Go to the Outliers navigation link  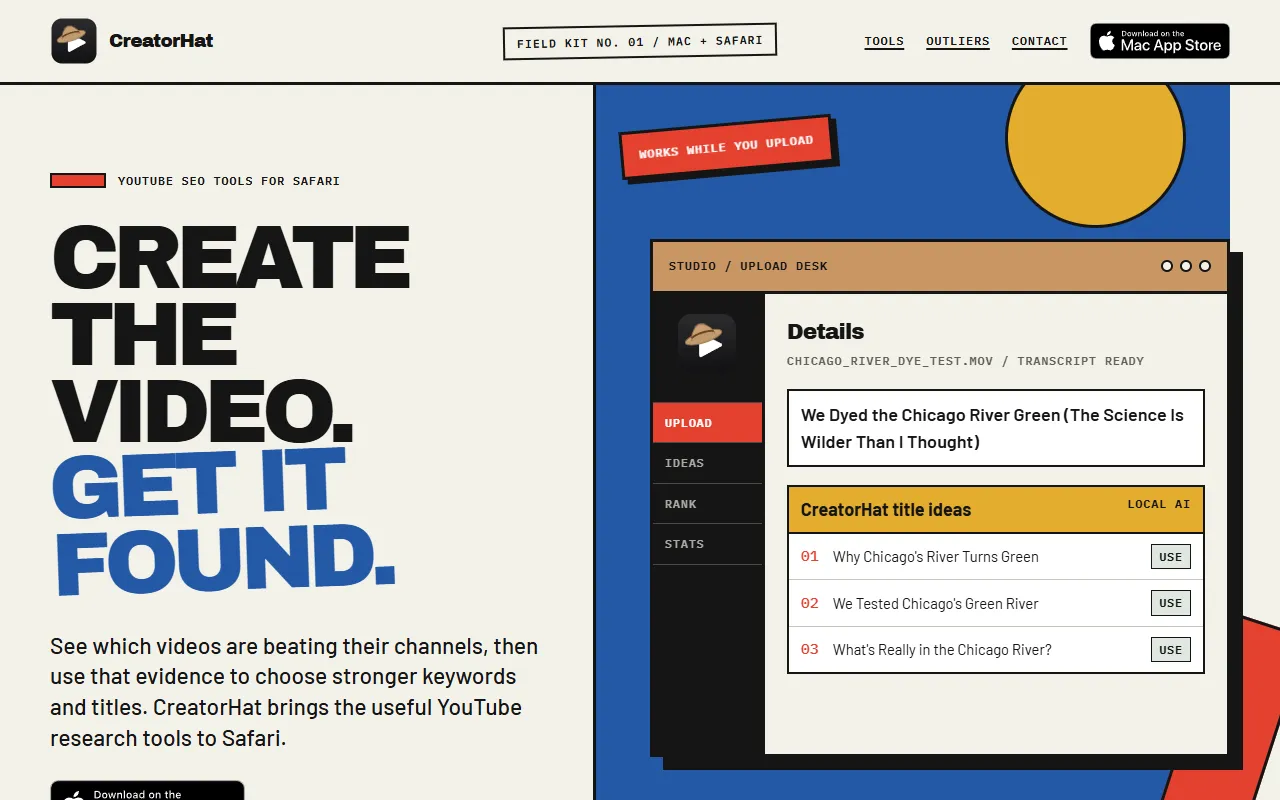point(958,41)
